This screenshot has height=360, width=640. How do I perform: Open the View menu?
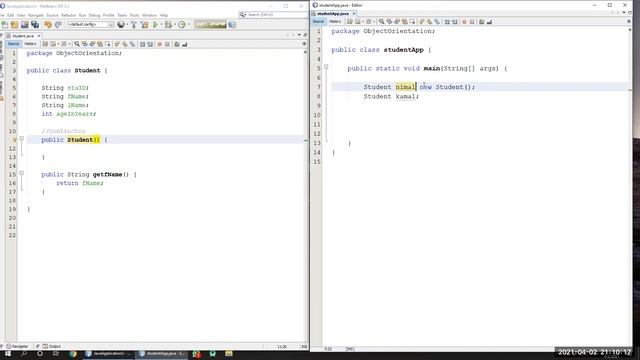pos(21,15)
